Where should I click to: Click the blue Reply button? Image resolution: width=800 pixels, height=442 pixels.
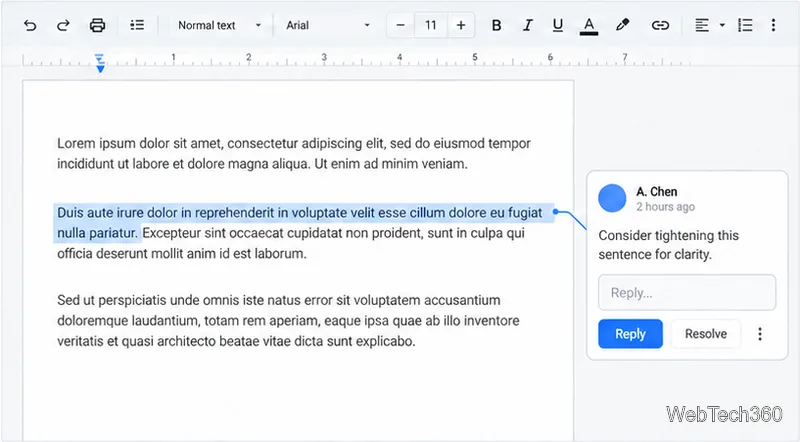coord(630,334)
